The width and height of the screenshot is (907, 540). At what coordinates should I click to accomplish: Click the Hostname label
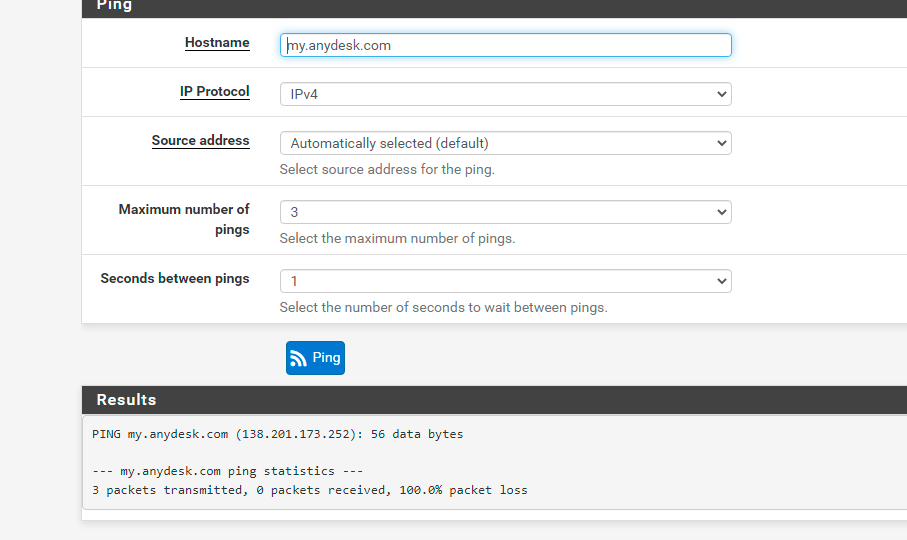[x=217, y=43]
